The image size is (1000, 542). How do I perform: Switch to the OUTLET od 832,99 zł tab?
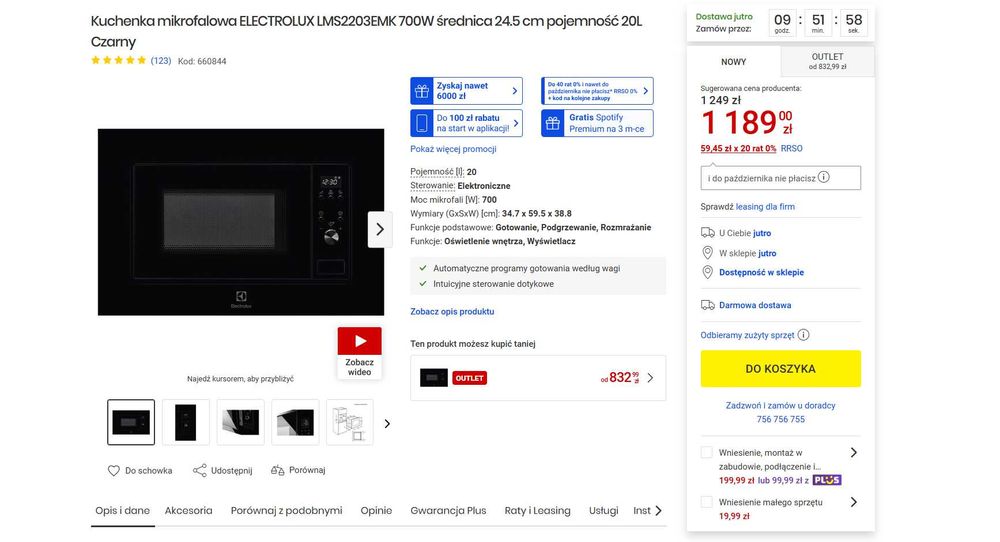[828, 61]
